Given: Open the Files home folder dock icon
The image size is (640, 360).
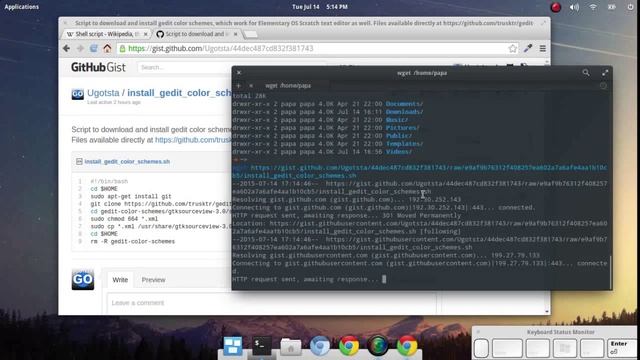Looking at the screenshot, I should point(291,346).
